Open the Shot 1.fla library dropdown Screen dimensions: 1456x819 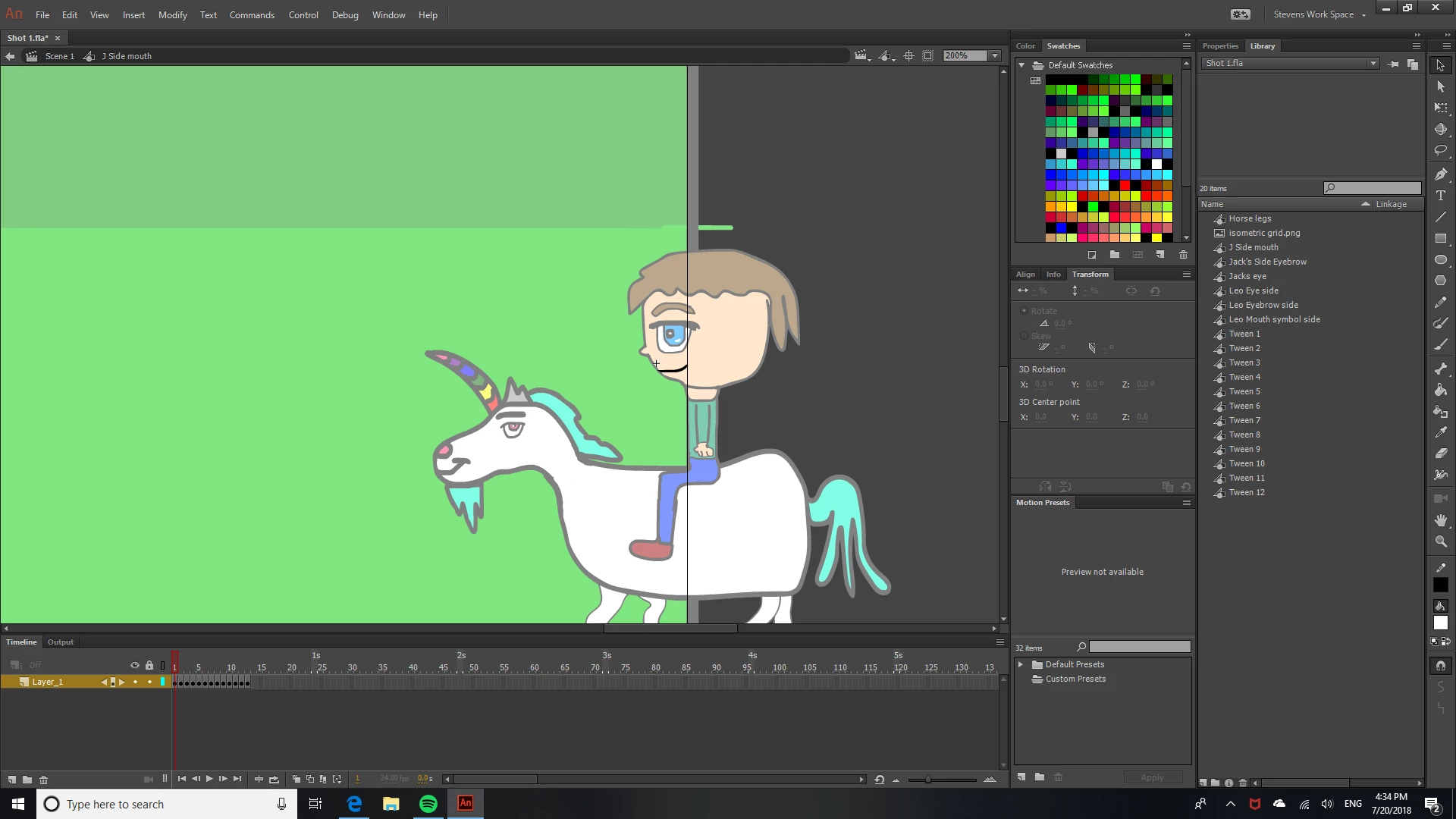pyautogui.click(x=1373, y=63)
